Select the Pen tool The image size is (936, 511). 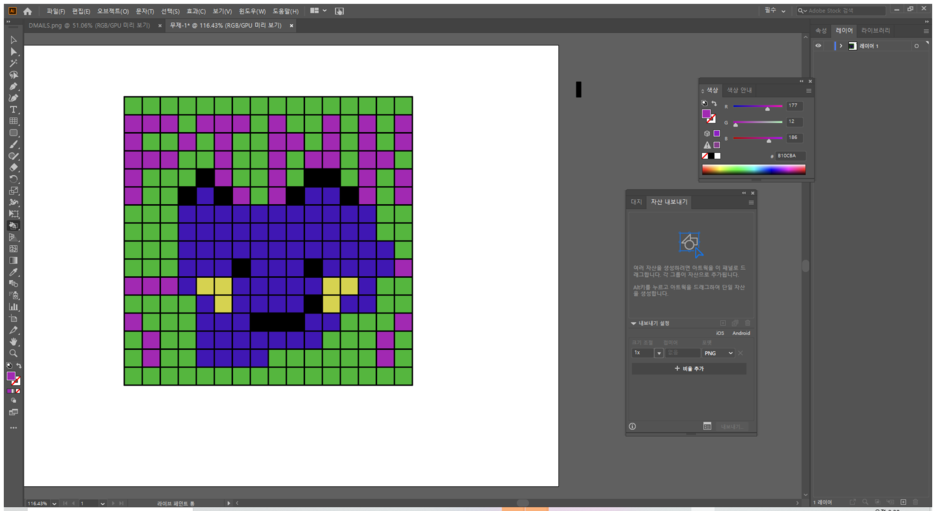pos(13,87)
